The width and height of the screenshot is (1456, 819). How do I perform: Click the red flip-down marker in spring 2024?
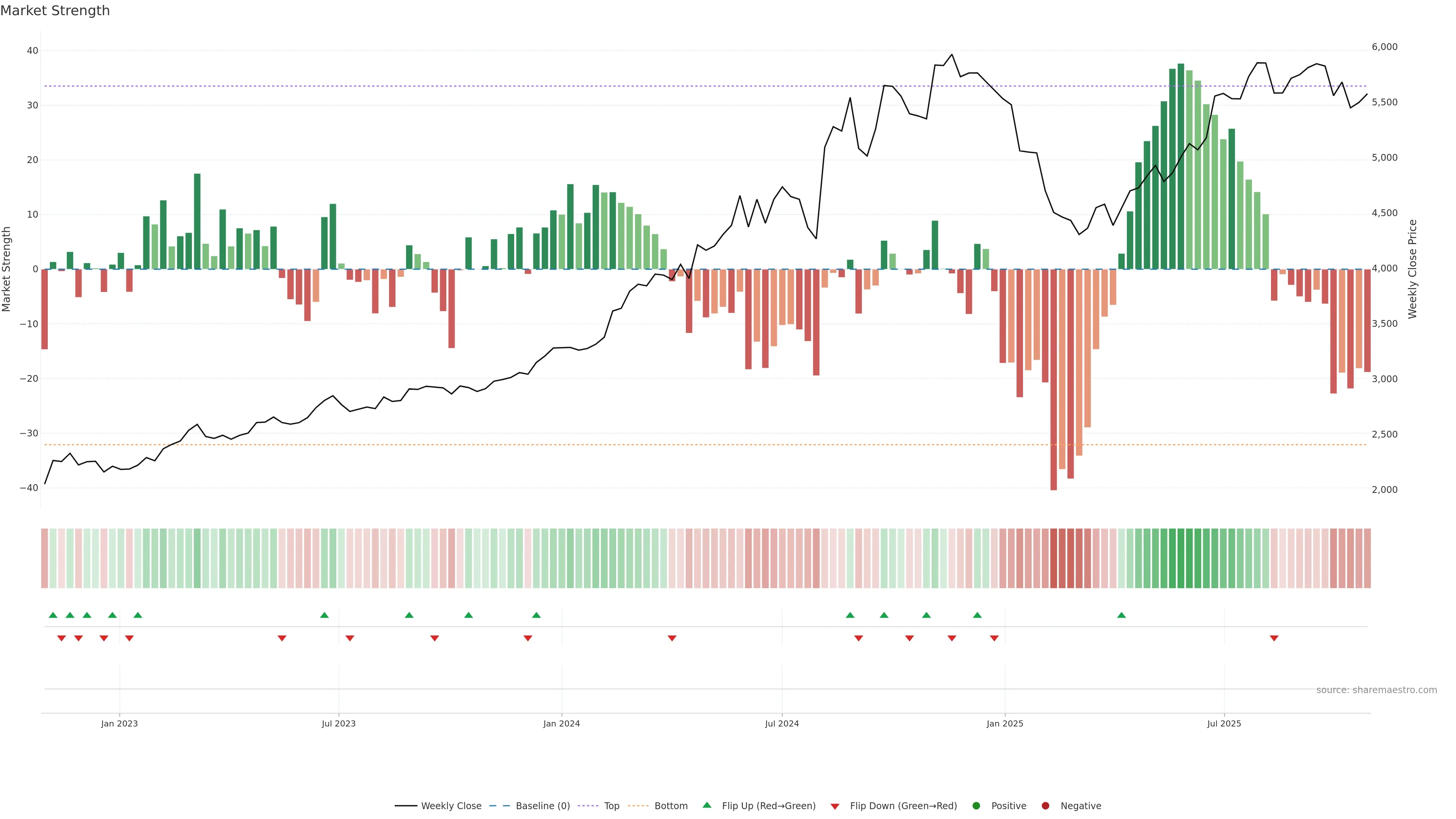[672, 638]
